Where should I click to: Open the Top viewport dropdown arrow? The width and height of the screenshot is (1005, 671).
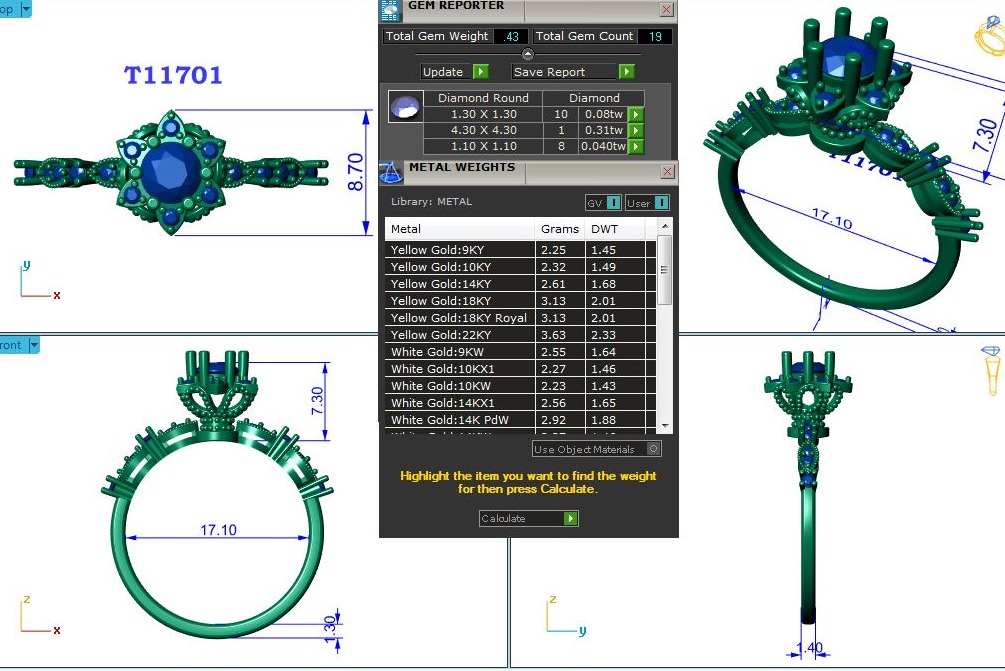[x=25, y=8]
